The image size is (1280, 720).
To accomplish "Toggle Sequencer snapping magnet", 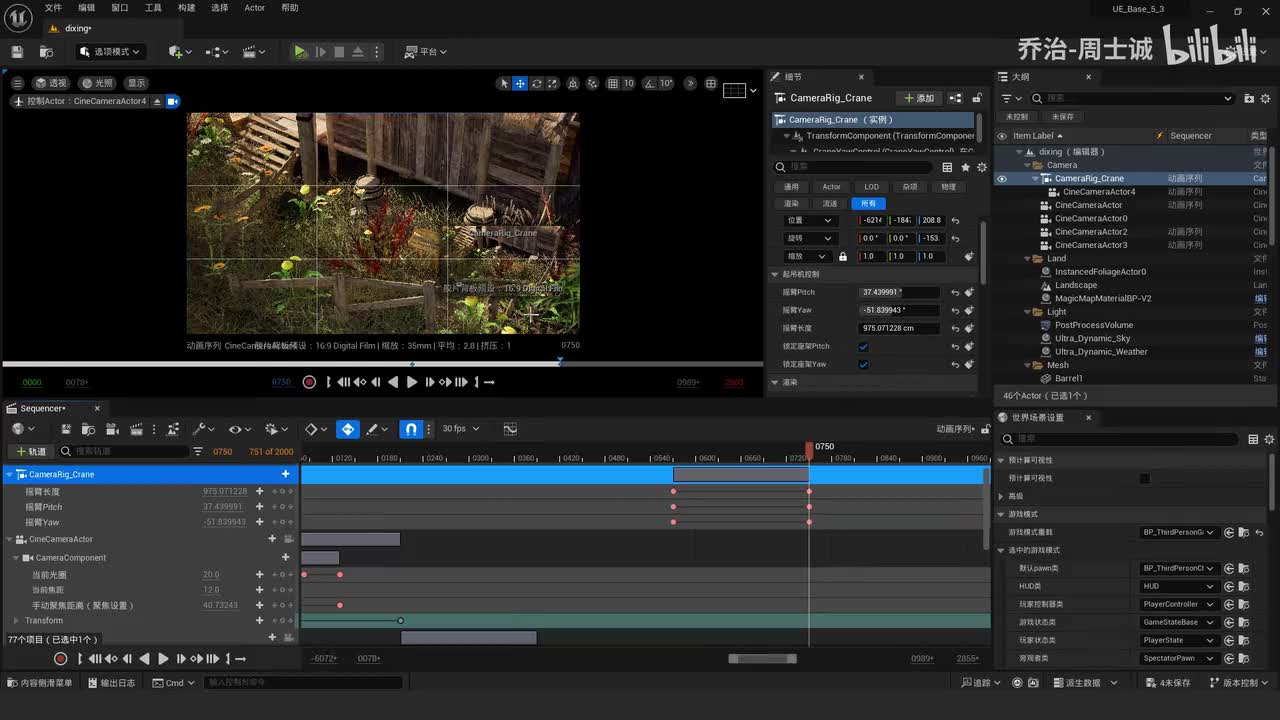I will coord(411,429).
